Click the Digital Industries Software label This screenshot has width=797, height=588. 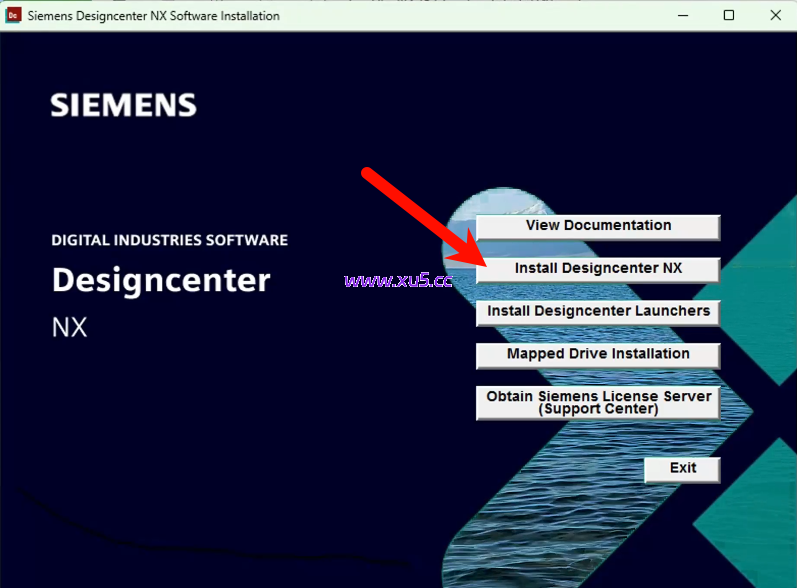(169, 241)
